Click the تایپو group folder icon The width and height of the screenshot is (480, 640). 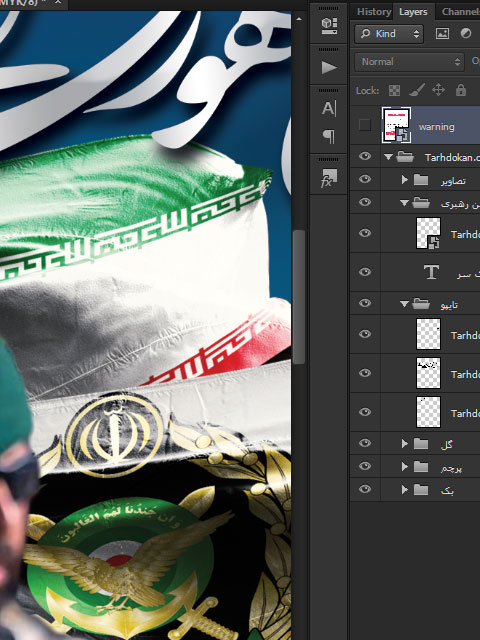(x=421, y=304)
